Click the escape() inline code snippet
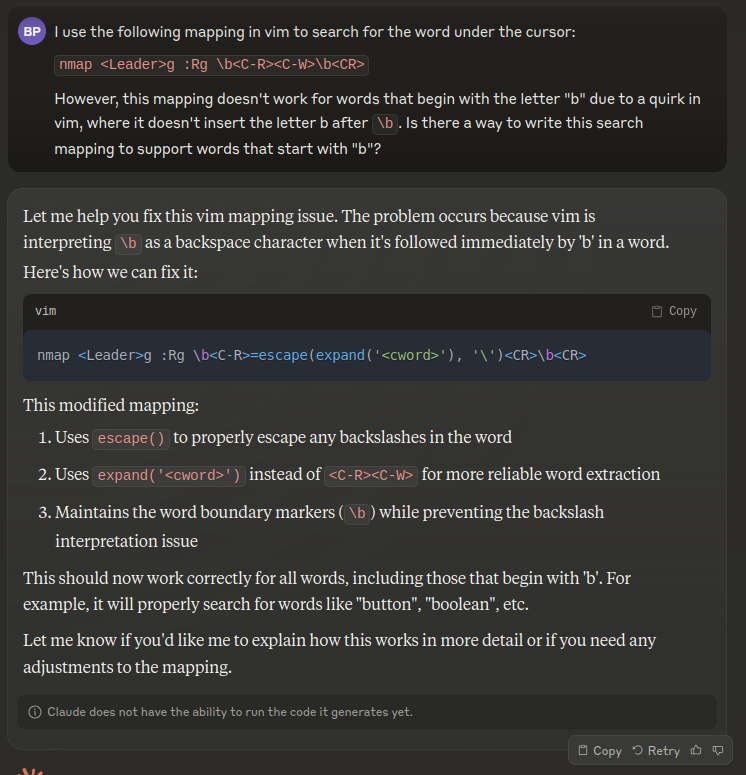 (133, 438)
